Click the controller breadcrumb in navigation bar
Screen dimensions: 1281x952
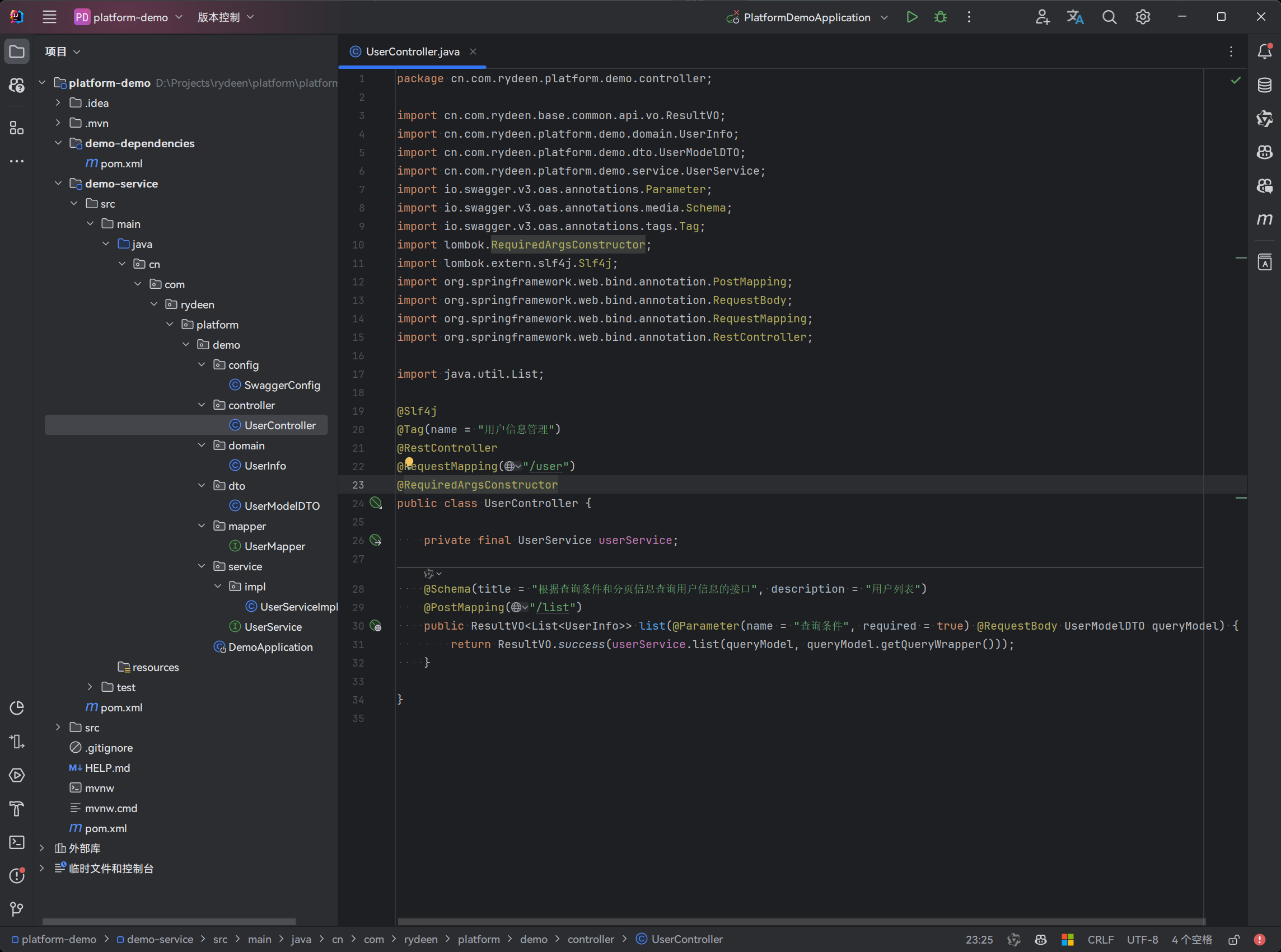click(591, 940)
